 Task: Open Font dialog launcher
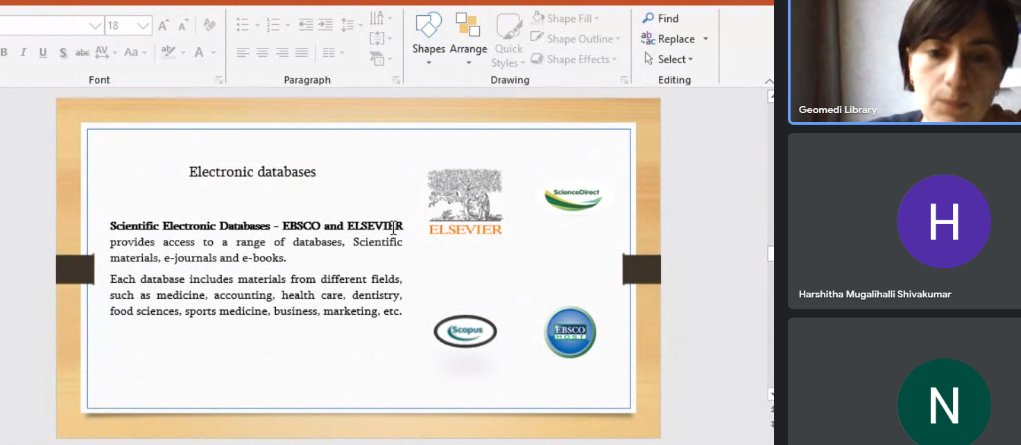click(219, 80)
